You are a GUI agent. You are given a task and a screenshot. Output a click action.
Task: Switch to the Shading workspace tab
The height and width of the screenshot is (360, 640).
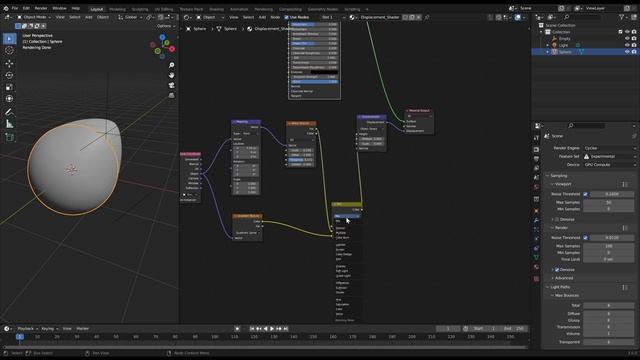pos(216,9)
